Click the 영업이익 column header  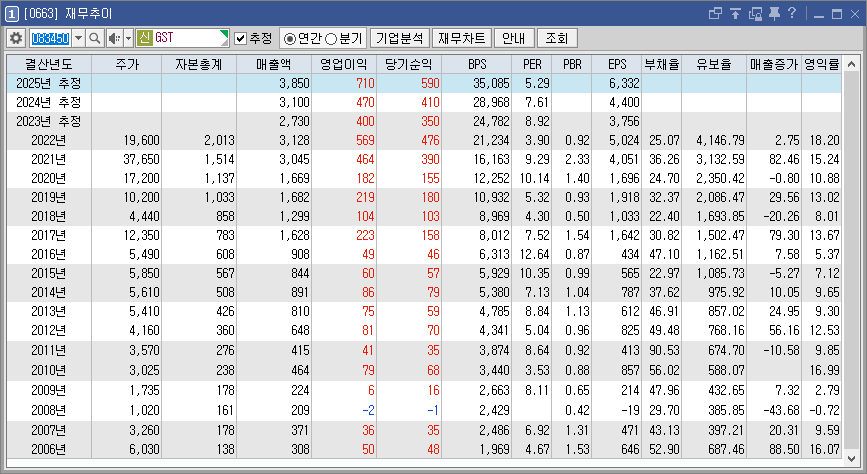344,64
